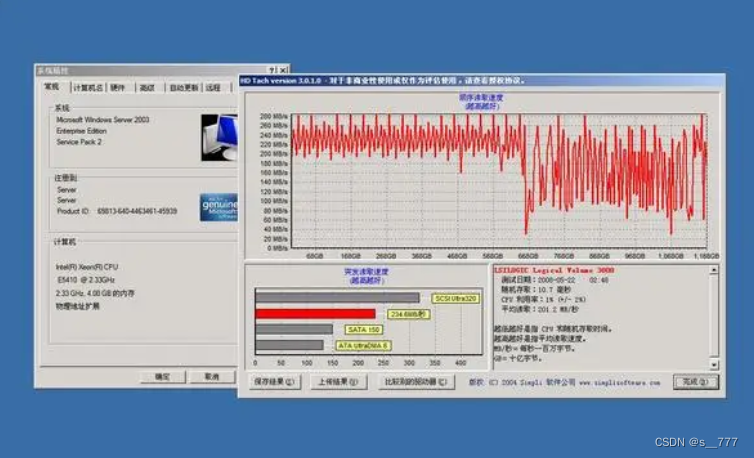Click the red burst speed bar
Image resolution: width=754 pixels, height=458 pixels.
(315, 314)
